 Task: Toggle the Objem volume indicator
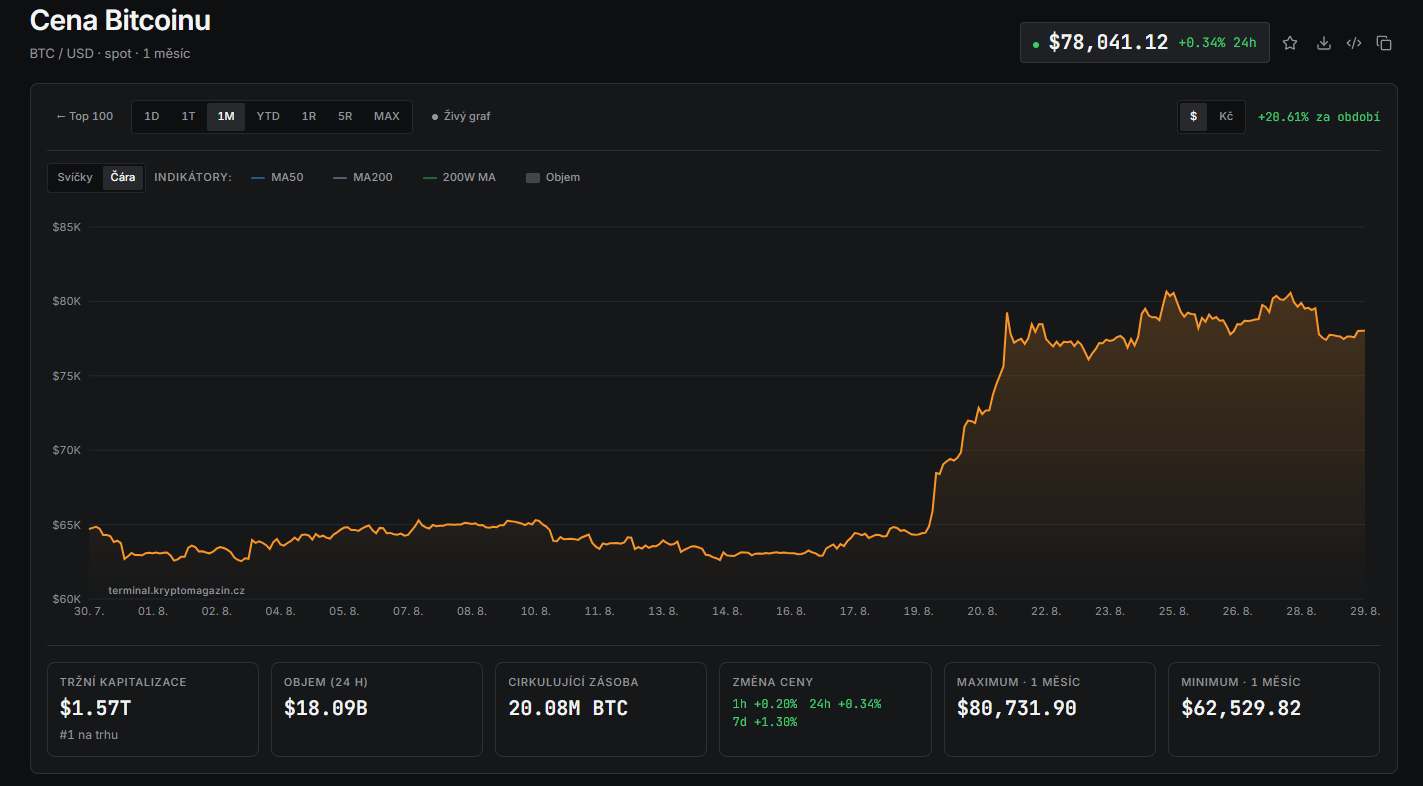553,177
